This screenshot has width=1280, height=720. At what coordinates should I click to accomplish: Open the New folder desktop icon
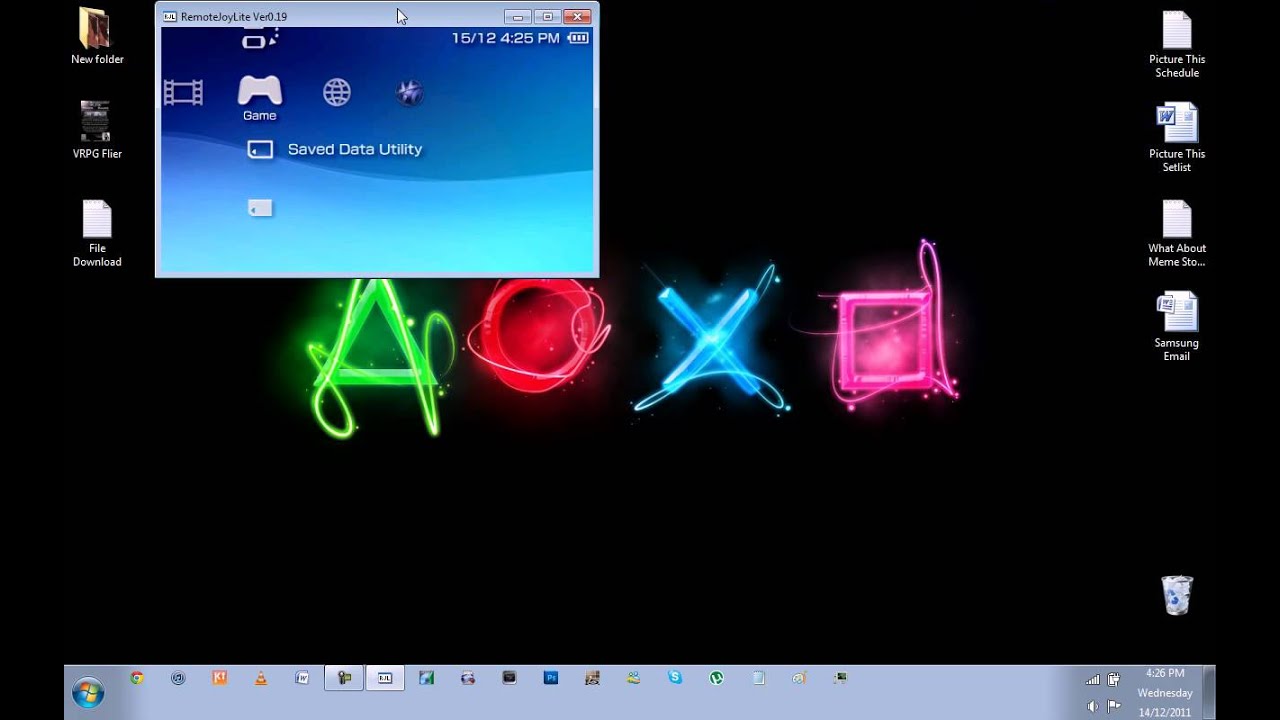(x=97, y=37)
